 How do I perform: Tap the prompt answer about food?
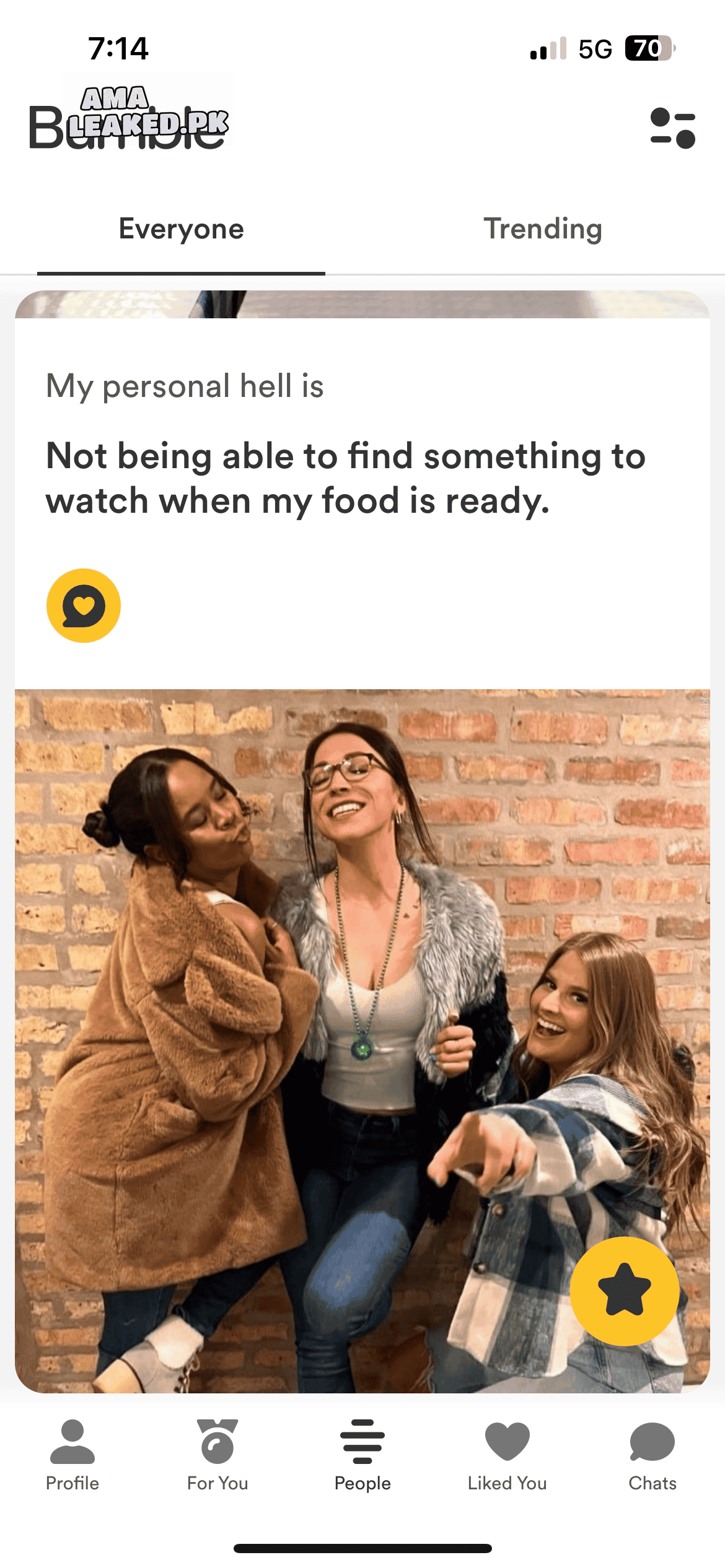346,478
